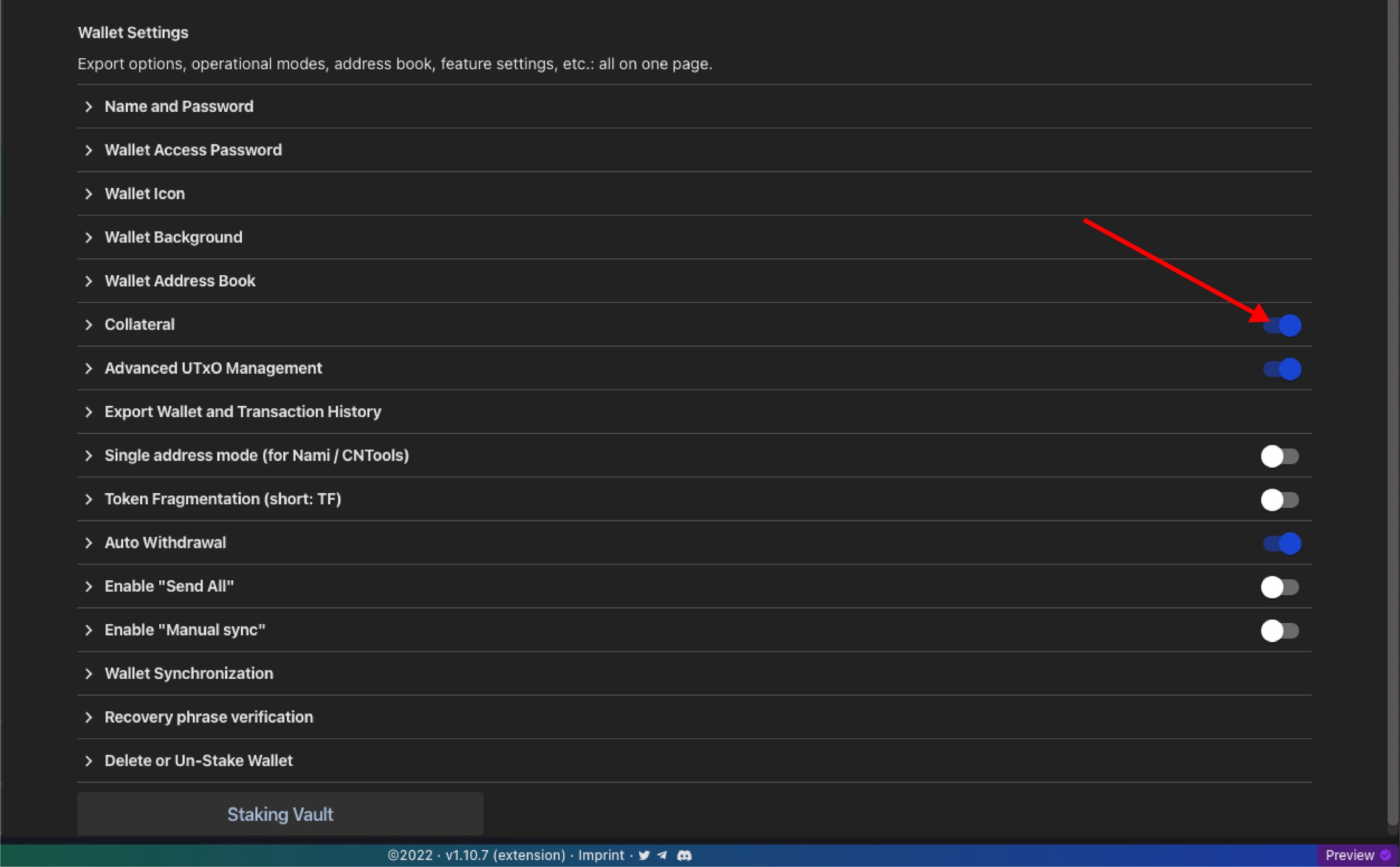Click the Staking Vault button
1400x867 pixels.
tap(280, 814)
